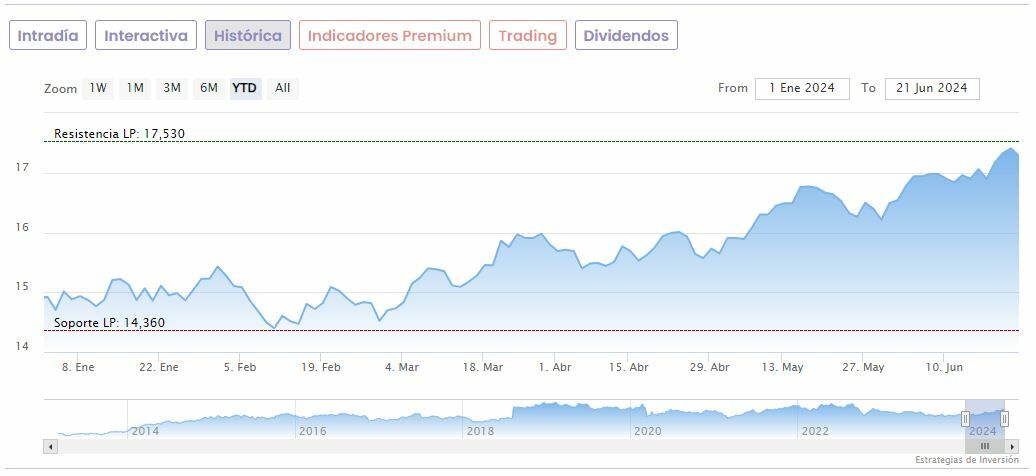The height and width of the screenshot is (476, 1036).
Task: Go to the Trading tab
Action: point(527,36)
